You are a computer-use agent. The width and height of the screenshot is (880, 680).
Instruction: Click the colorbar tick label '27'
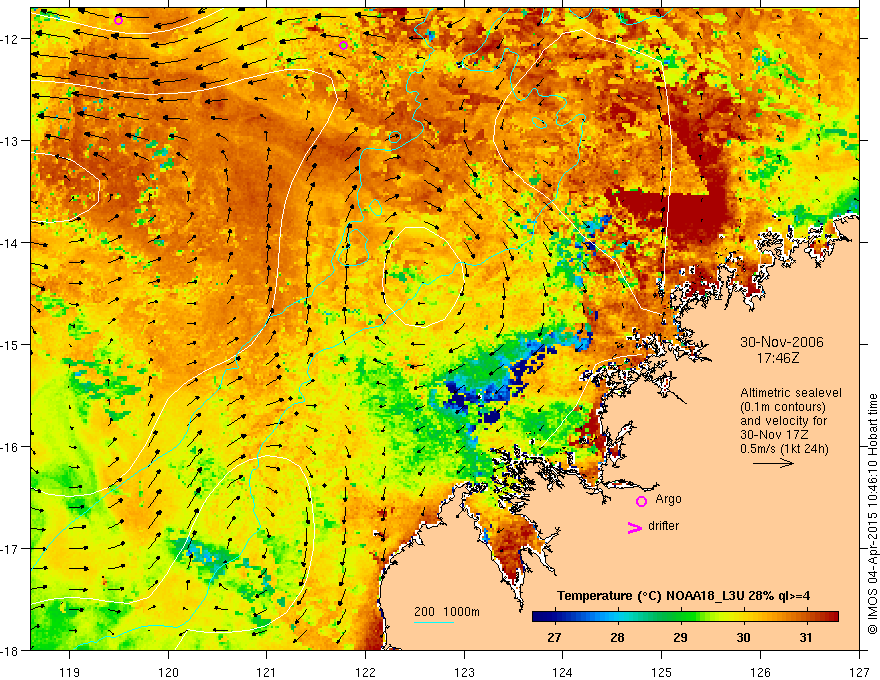554,637
